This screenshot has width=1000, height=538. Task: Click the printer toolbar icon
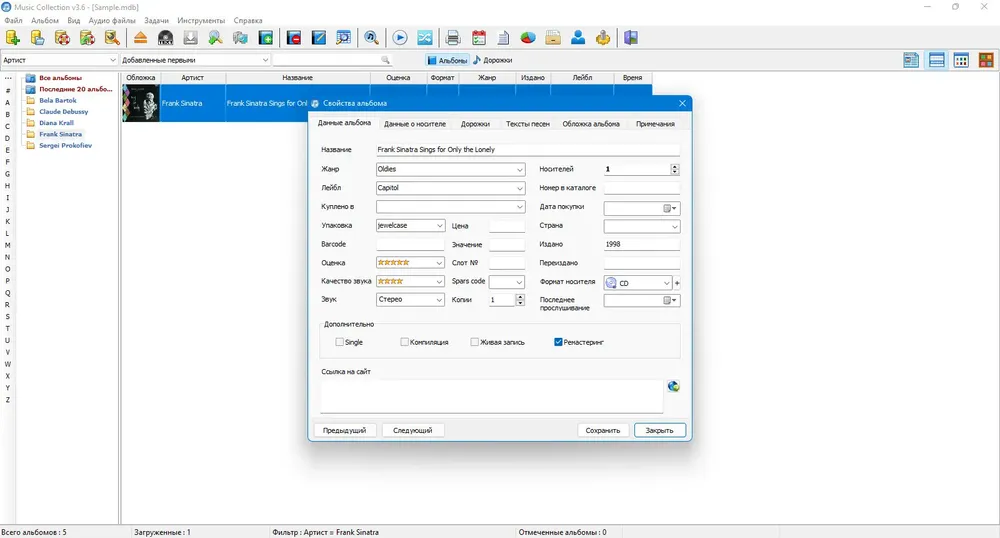click(x=453, y=38)
